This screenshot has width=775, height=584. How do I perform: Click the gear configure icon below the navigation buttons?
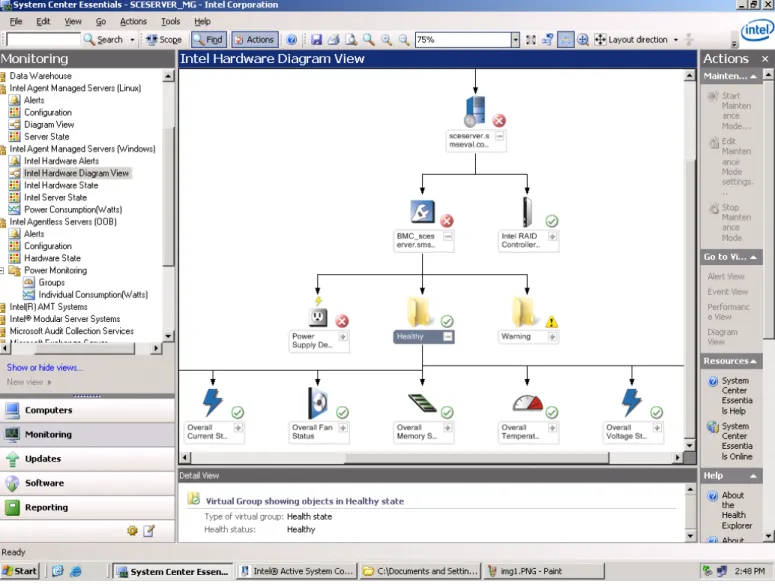click(x=132, y=531)
